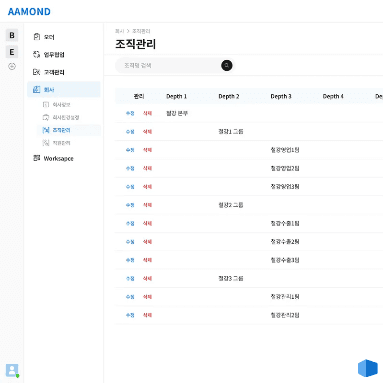Open the 업무협업 collaboration icon in sidebar
Image resolution: width=383 pixels, height=383 pixels.
coord(36,54)
